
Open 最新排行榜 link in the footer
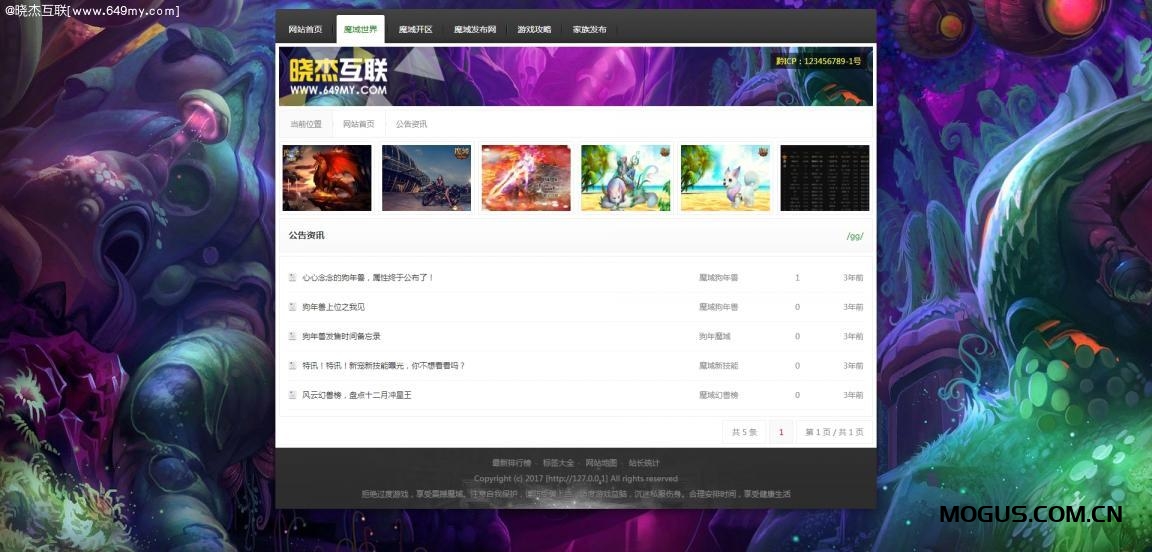tap(511, 463)
